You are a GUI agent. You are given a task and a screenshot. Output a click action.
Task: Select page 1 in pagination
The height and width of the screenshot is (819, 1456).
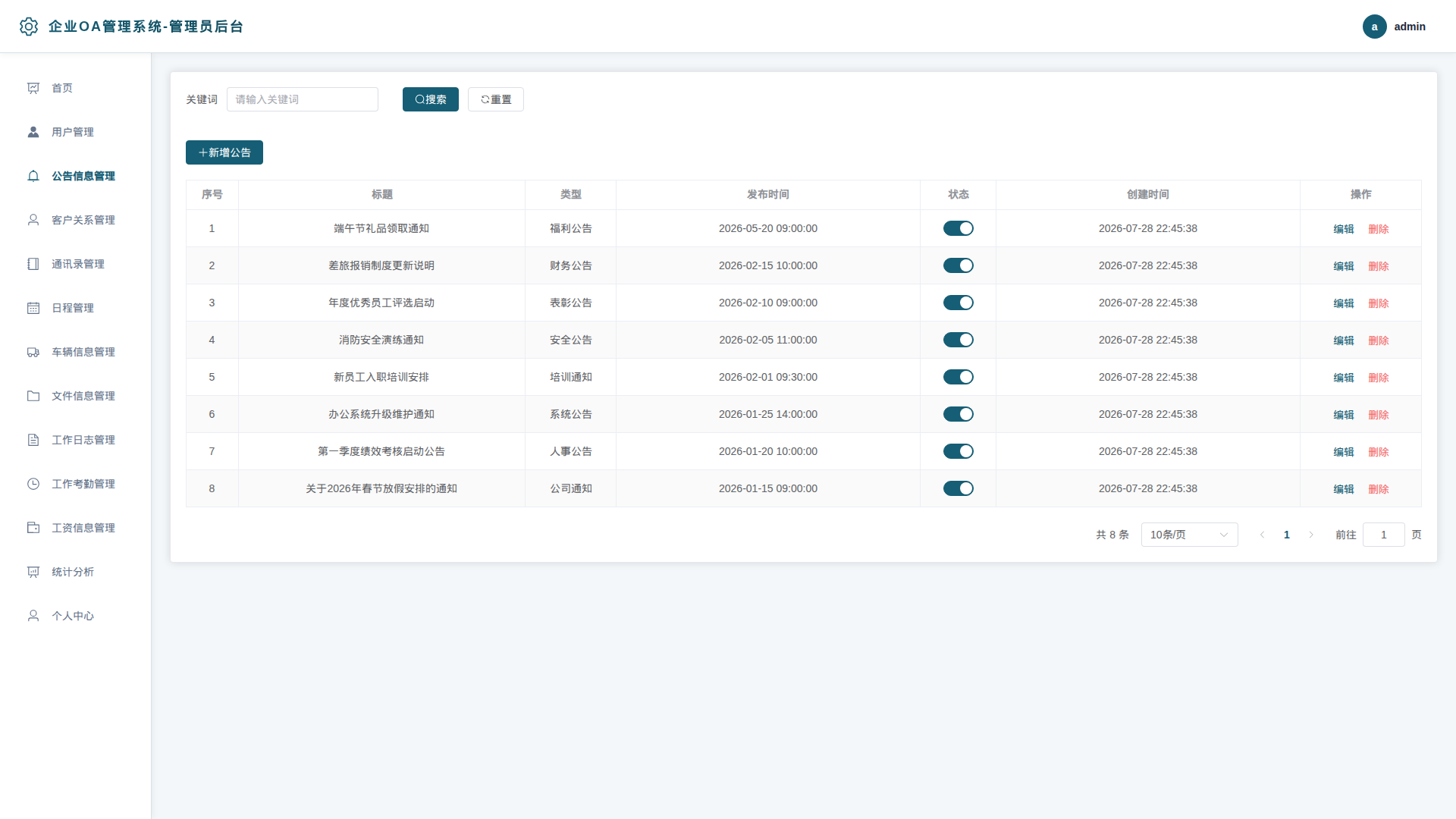pyautogui.click(x=1286, y=535)
